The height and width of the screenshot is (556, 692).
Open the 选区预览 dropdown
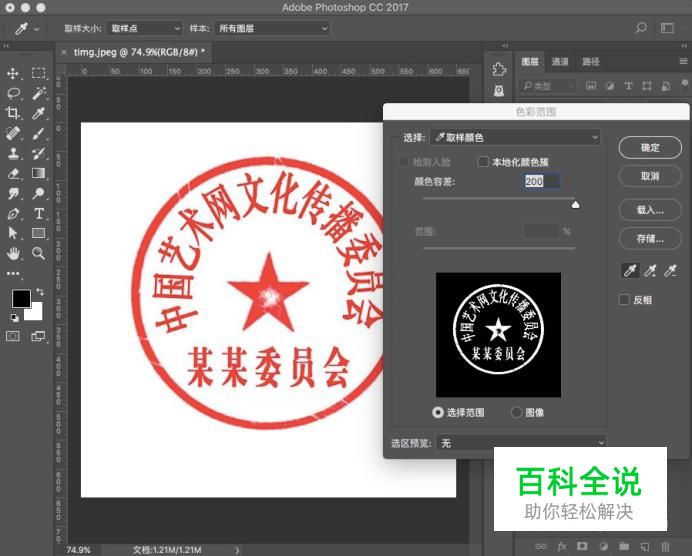521,443
